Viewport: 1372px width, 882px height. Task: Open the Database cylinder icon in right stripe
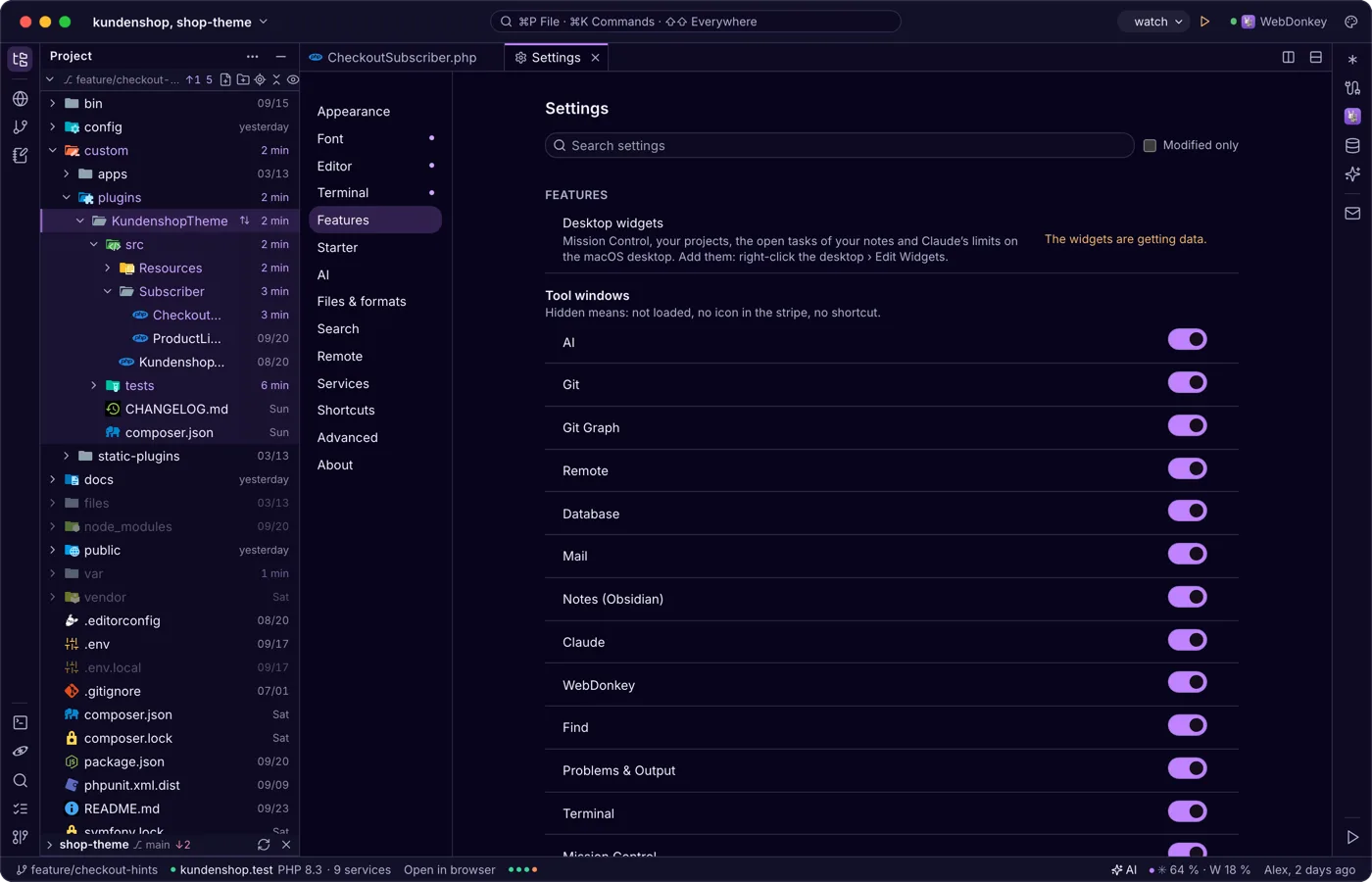point(1352,146)
